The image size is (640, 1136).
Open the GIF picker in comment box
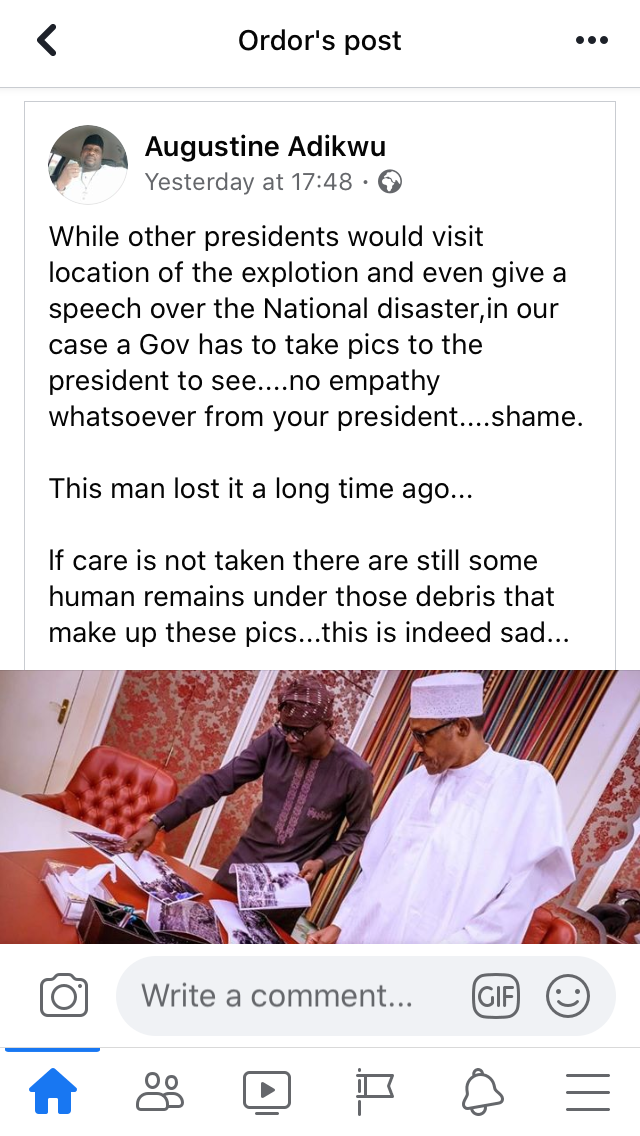pos(496,996)
